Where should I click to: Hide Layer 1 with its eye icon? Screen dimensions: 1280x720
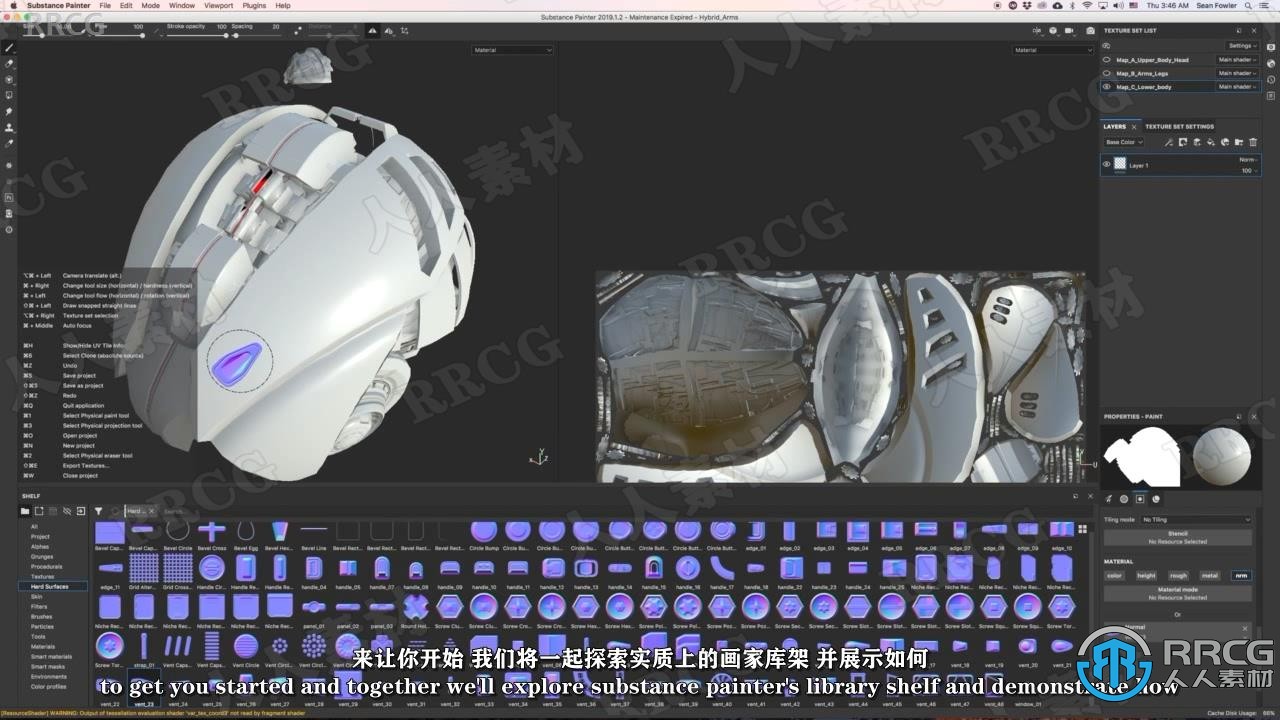point(1107,165)
